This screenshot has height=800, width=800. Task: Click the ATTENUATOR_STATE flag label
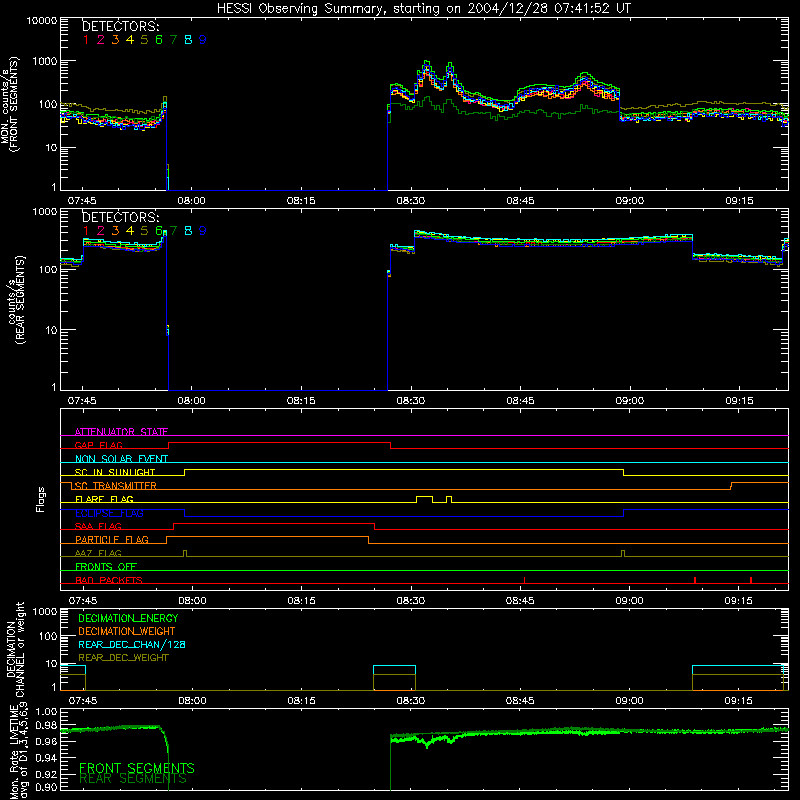121,432
